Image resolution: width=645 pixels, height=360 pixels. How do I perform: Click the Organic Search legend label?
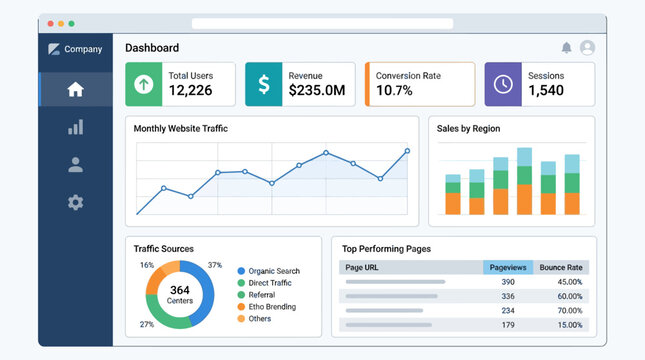(x=274, y=271)
